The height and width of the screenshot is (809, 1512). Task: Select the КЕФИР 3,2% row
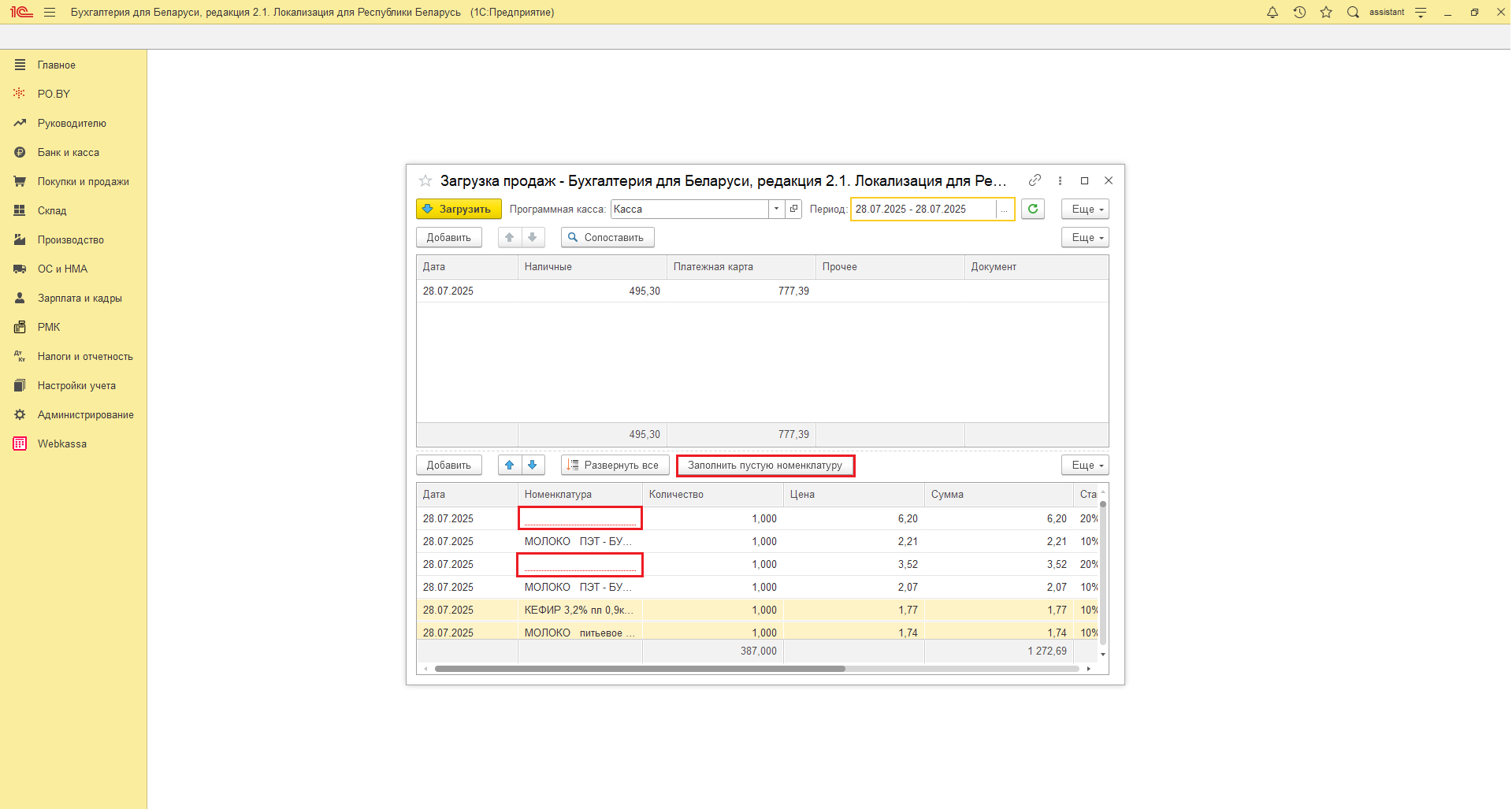point(757,610)
